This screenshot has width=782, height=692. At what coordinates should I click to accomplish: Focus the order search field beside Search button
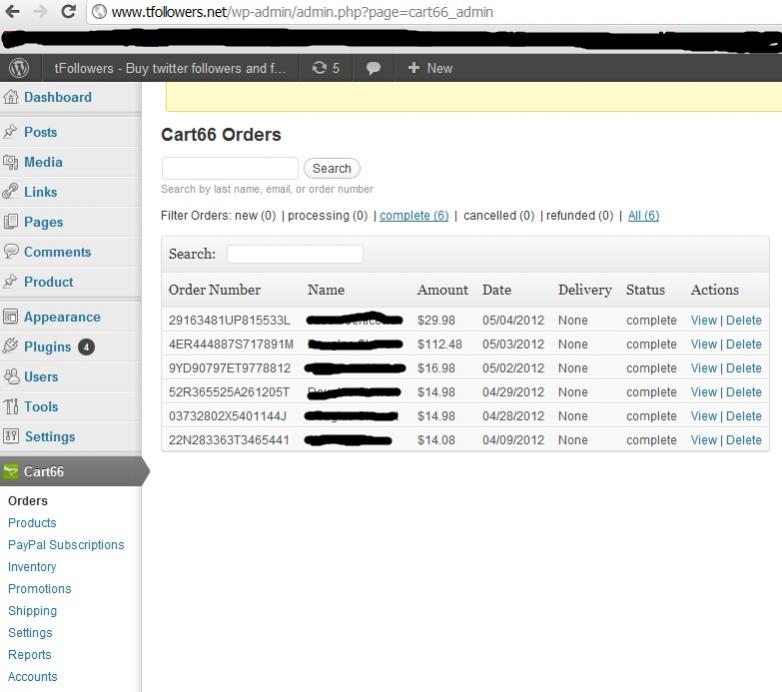click(x=230, y=169)
